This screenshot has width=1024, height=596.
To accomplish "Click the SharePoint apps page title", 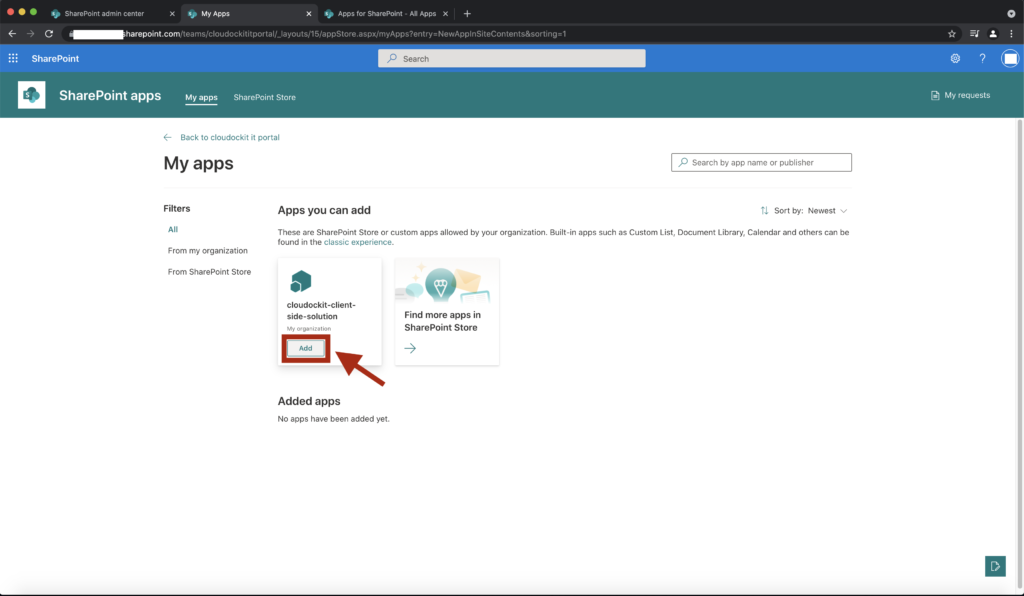I will coord(110,95).
